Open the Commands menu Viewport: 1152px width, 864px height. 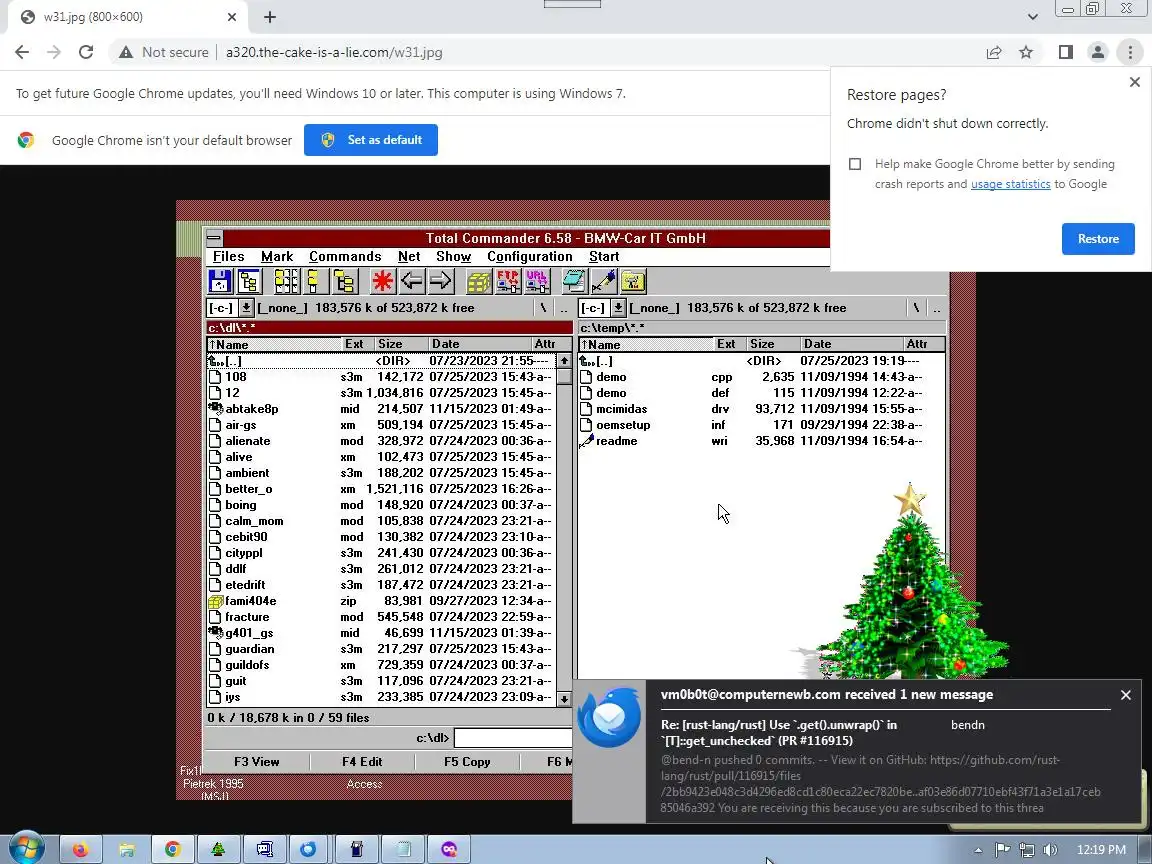point(345,256)
